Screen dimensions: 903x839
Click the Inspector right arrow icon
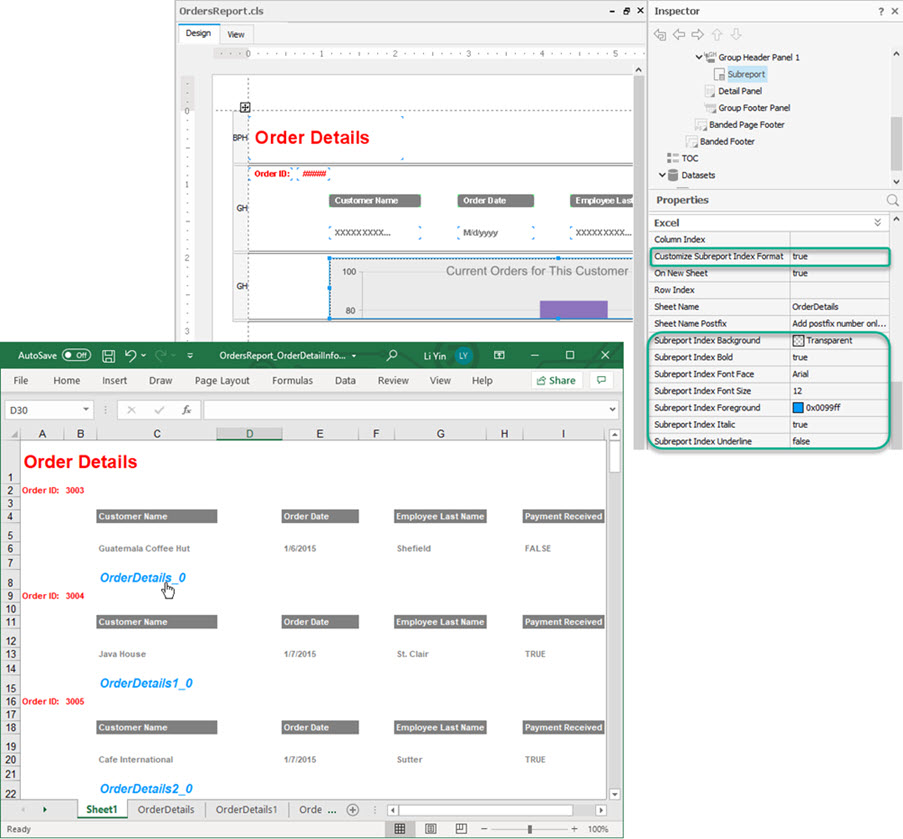coord(697,35)
